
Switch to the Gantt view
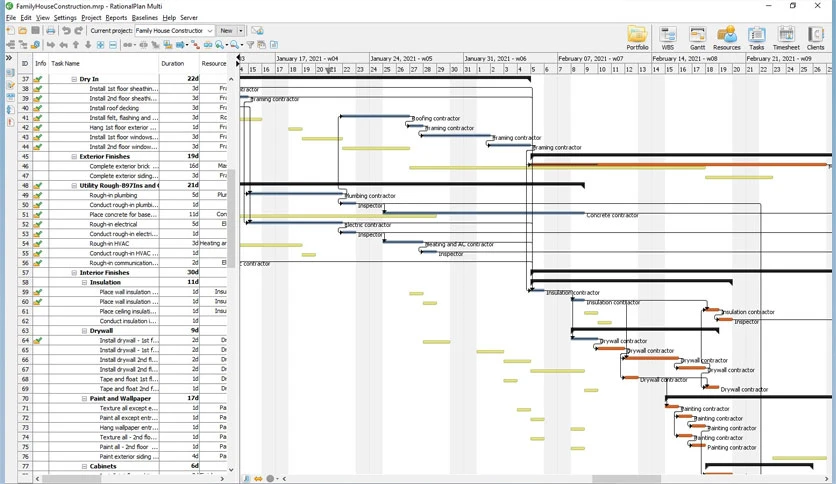click(x=697, y=38)
